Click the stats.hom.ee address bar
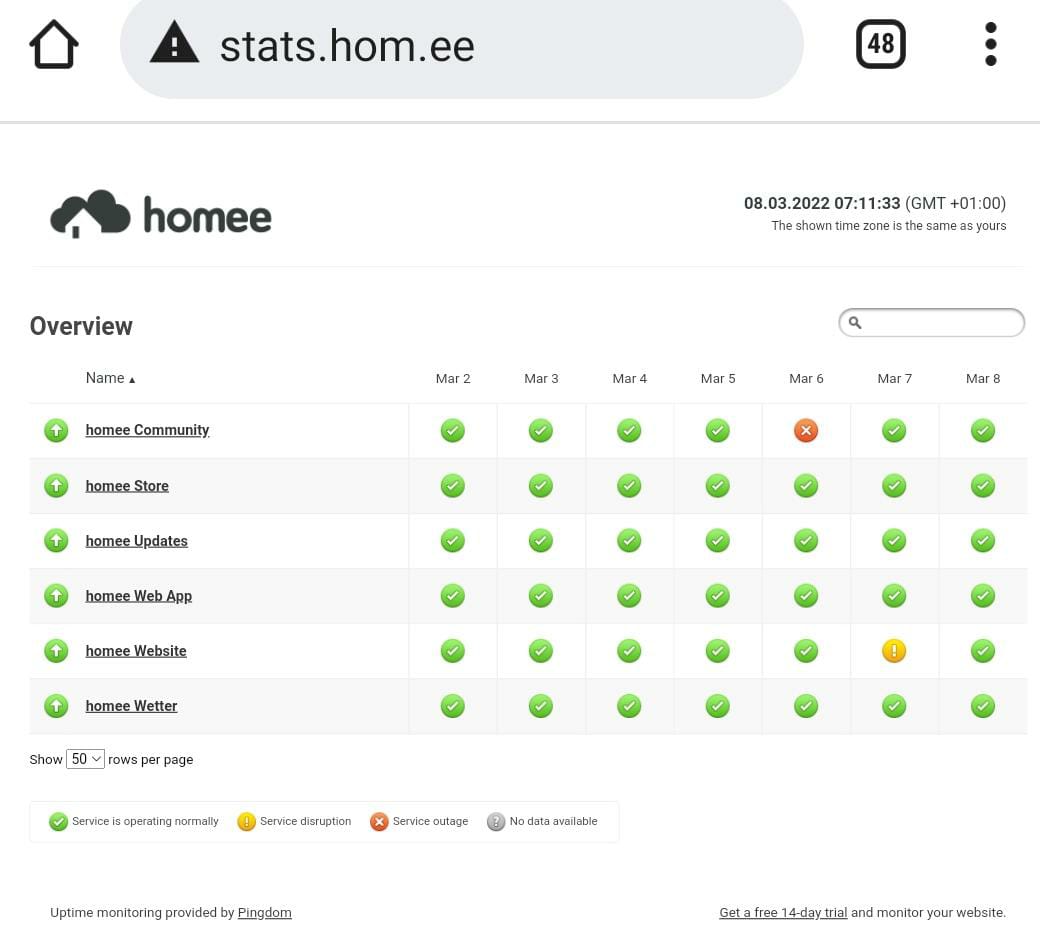The width and height of the screenshot is (1040, 932). (462, 46)
